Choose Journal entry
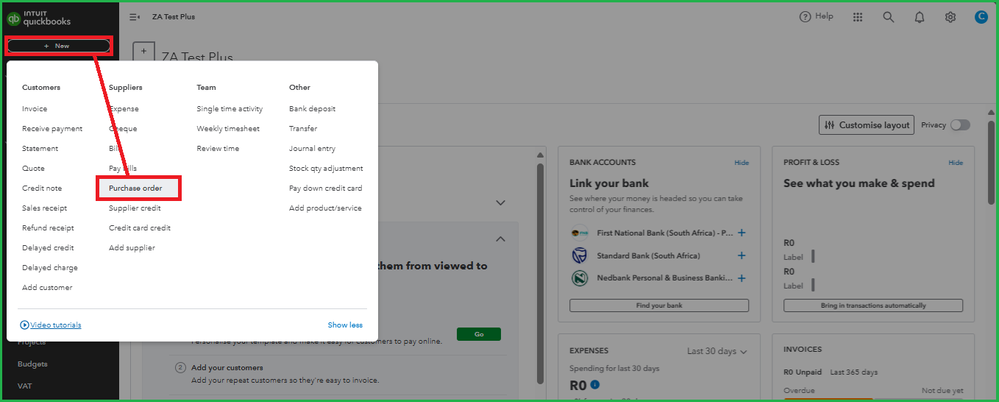This screenshot has width=999, height=402. (x=312, y=148)
